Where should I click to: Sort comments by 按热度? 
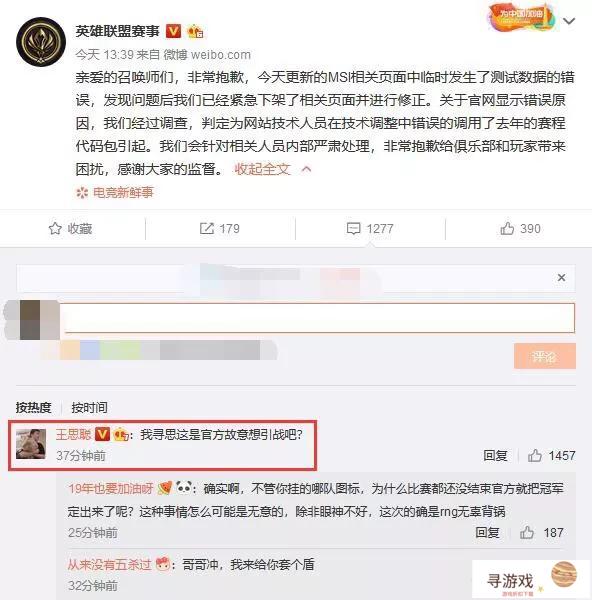34,408
